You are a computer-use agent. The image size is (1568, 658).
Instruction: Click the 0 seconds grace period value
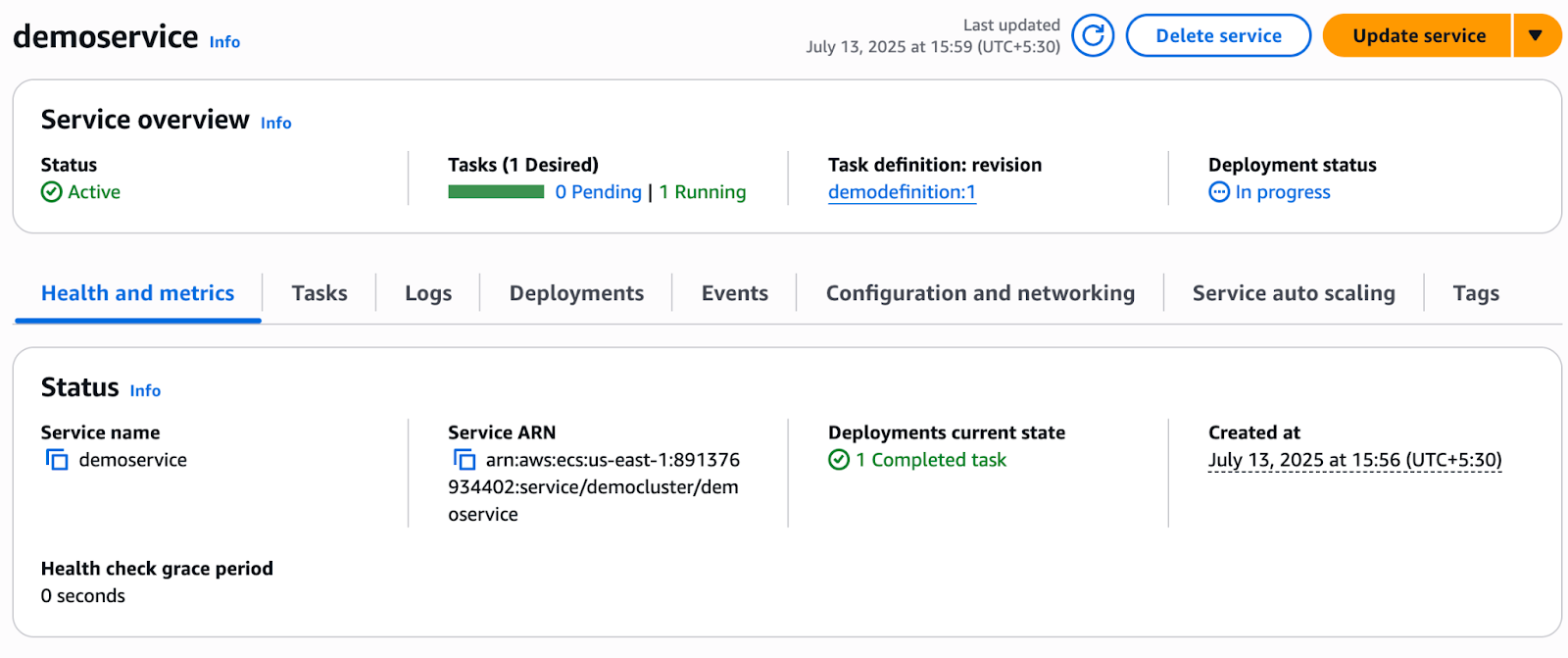click(x=83, y=596)
